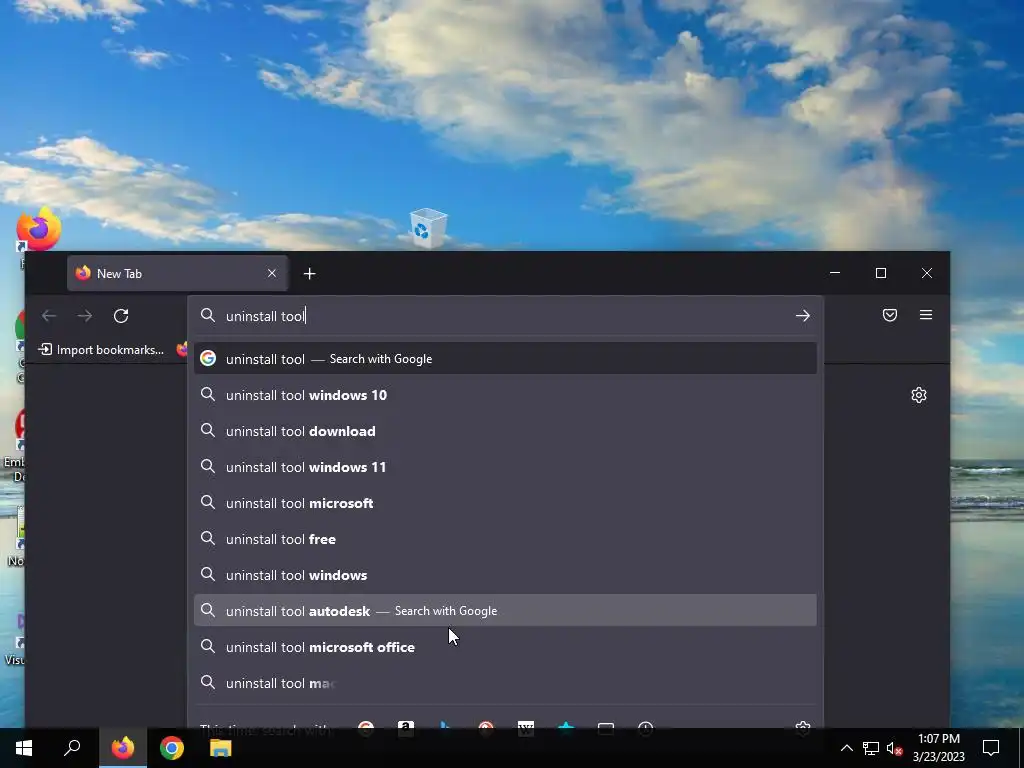Image resolution: width=1024 pixels, height=768 pixels.
Task: Close the Firefox window
Action: [x=927, y=273]
